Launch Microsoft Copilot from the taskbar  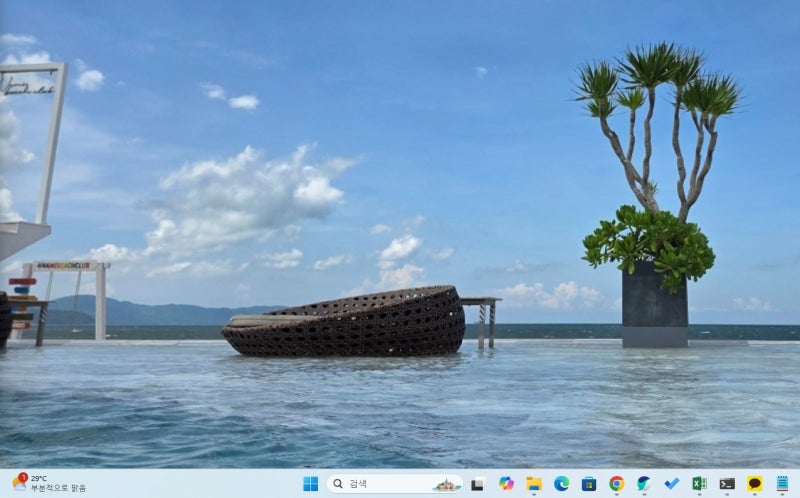coord(506,484)
